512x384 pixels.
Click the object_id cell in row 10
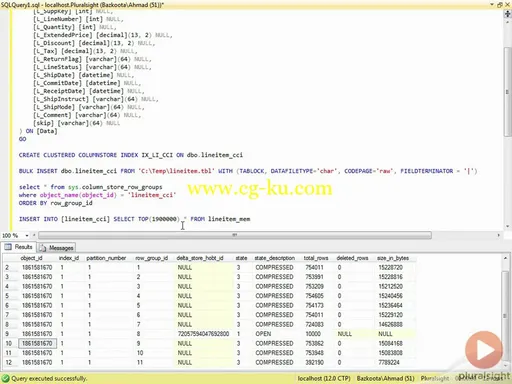37,343
